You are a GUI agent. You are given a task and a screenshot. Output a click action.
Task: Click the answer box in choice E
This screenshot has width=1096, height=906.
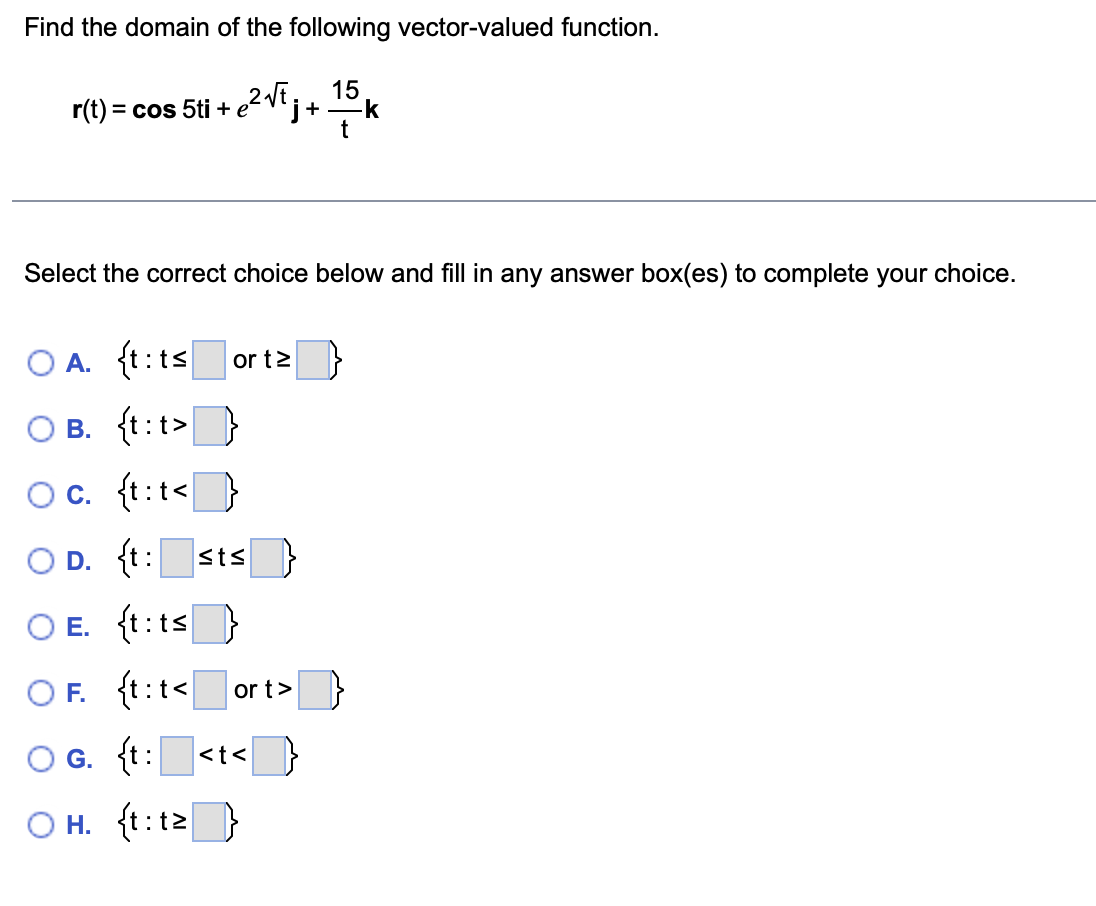coord(208,626)
